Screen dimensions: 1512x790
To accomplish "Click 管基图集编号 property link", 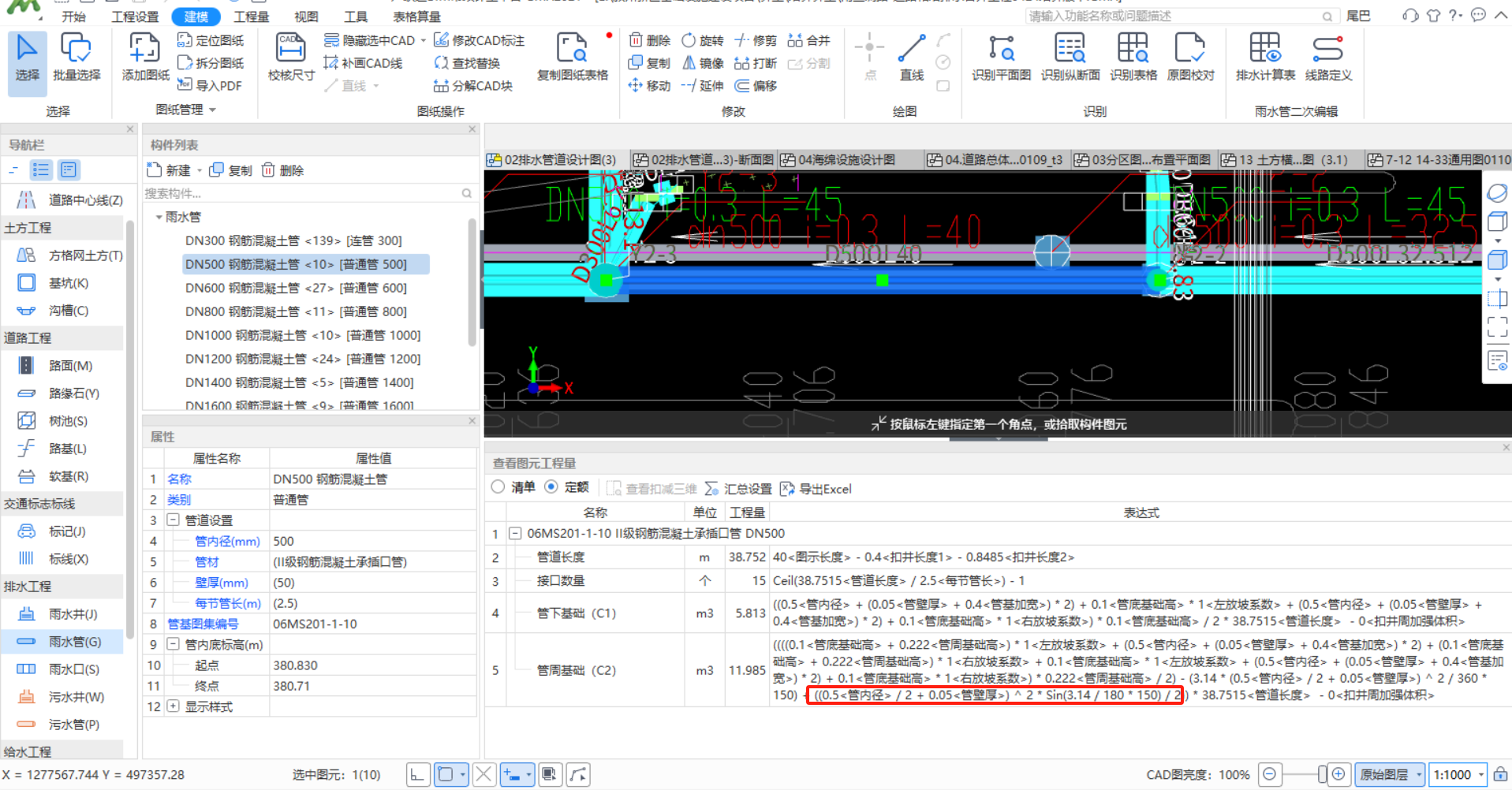I will pos(203,624).
